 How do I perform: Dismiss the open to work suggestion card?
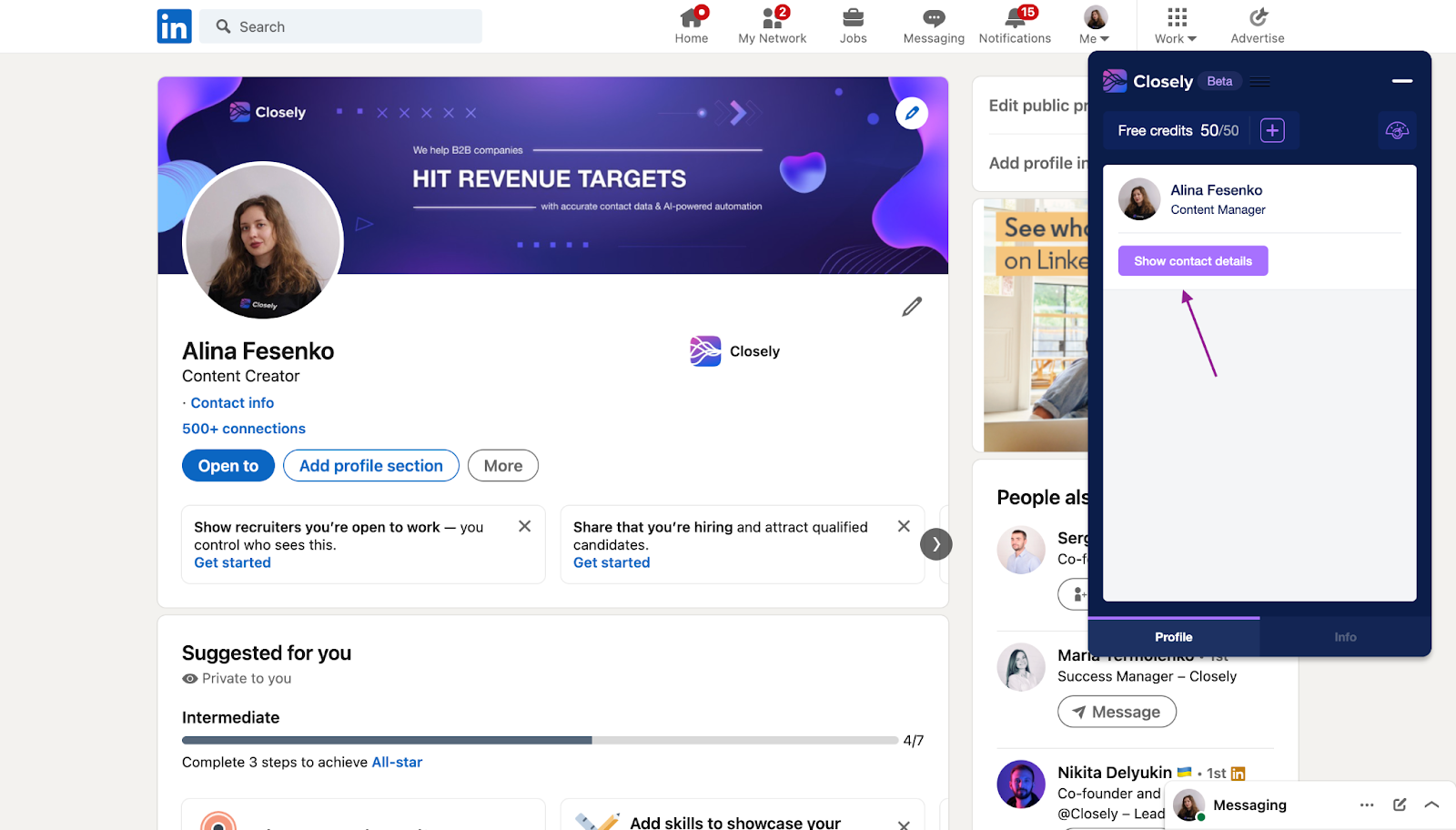pos(525,526)
